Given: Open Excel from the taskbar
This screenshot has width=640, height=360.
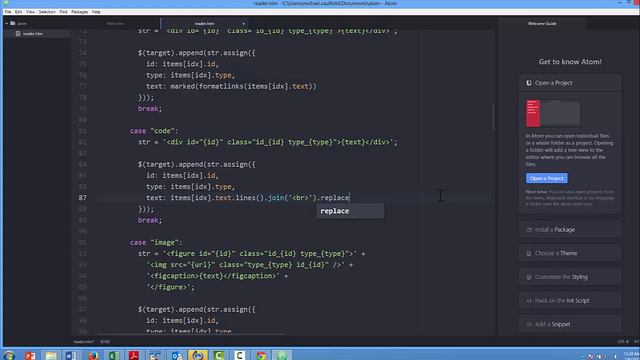Looking at the screenshot, I should pyautogui.click(x=113, y=355).
